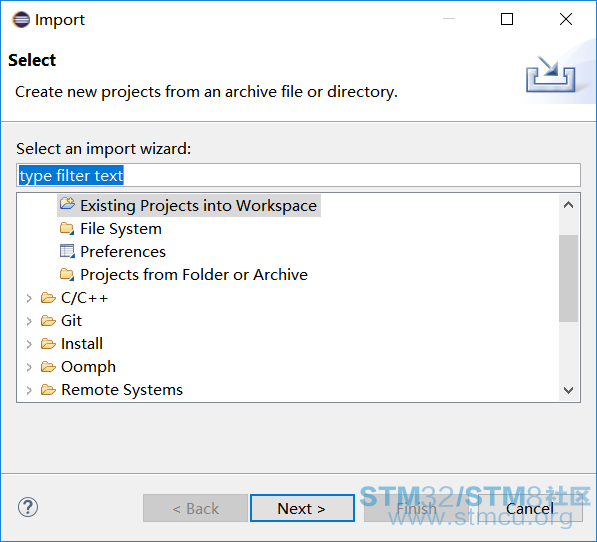The image size is (597, 542).
Task: Click the scroll down arrow in wizard list
Action: click(x=568, y=390)
